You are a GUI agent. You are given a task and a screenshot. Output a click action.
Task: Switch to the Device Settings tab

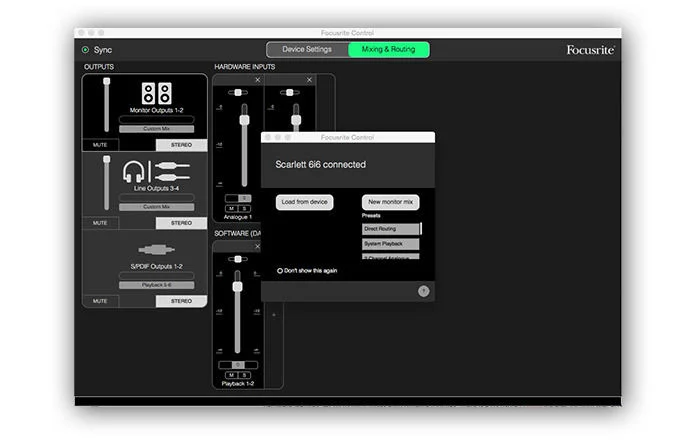[307, 49]
